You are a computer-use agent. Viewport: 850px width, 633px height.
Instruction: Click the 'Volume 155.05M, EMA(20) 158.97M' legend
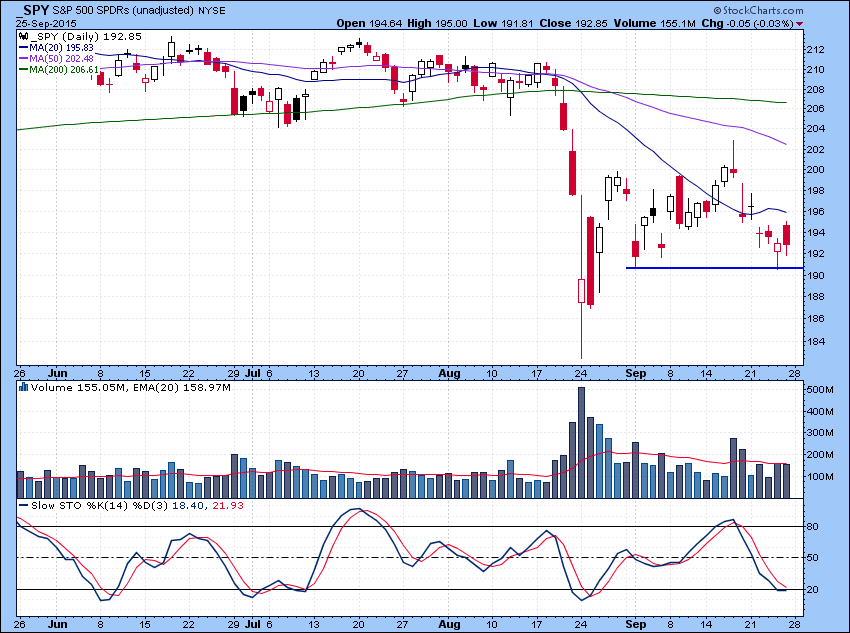point(131,387)
